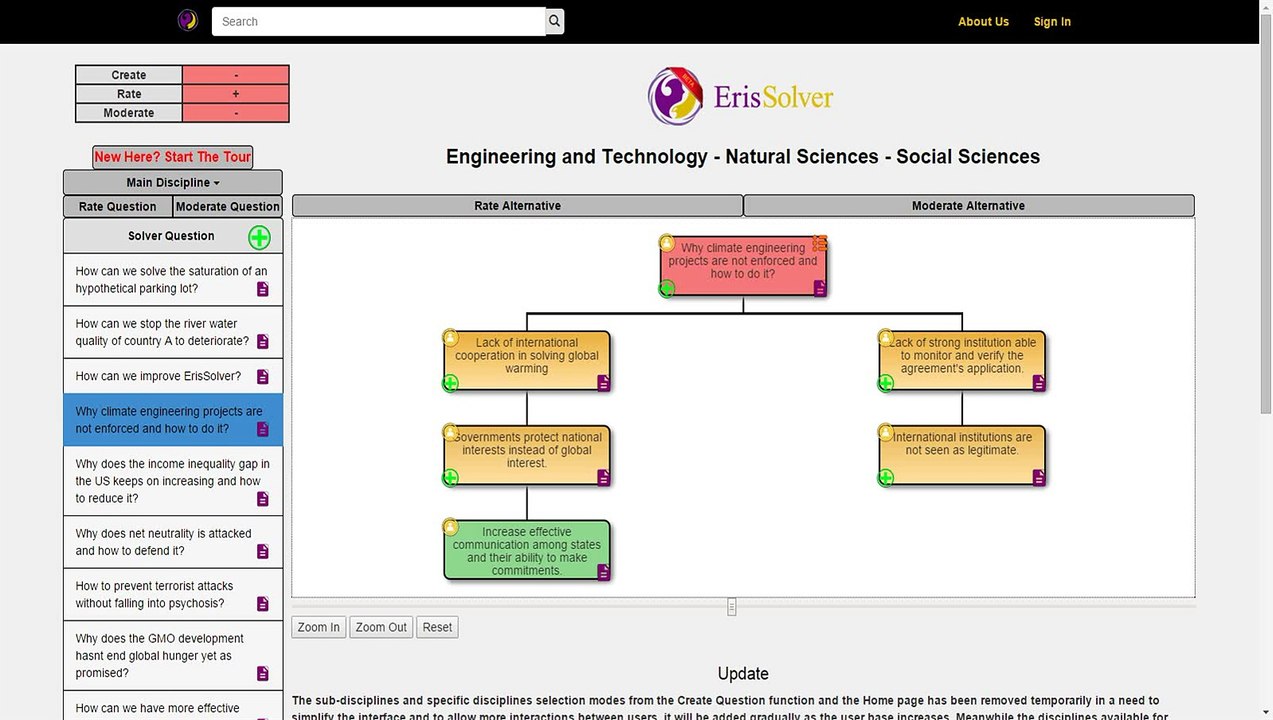Image resolution: width=1273 pixels, height=720 pixels.
Task: Start the New Here tour
Action: pyautogui.click(x=173, y=157)
